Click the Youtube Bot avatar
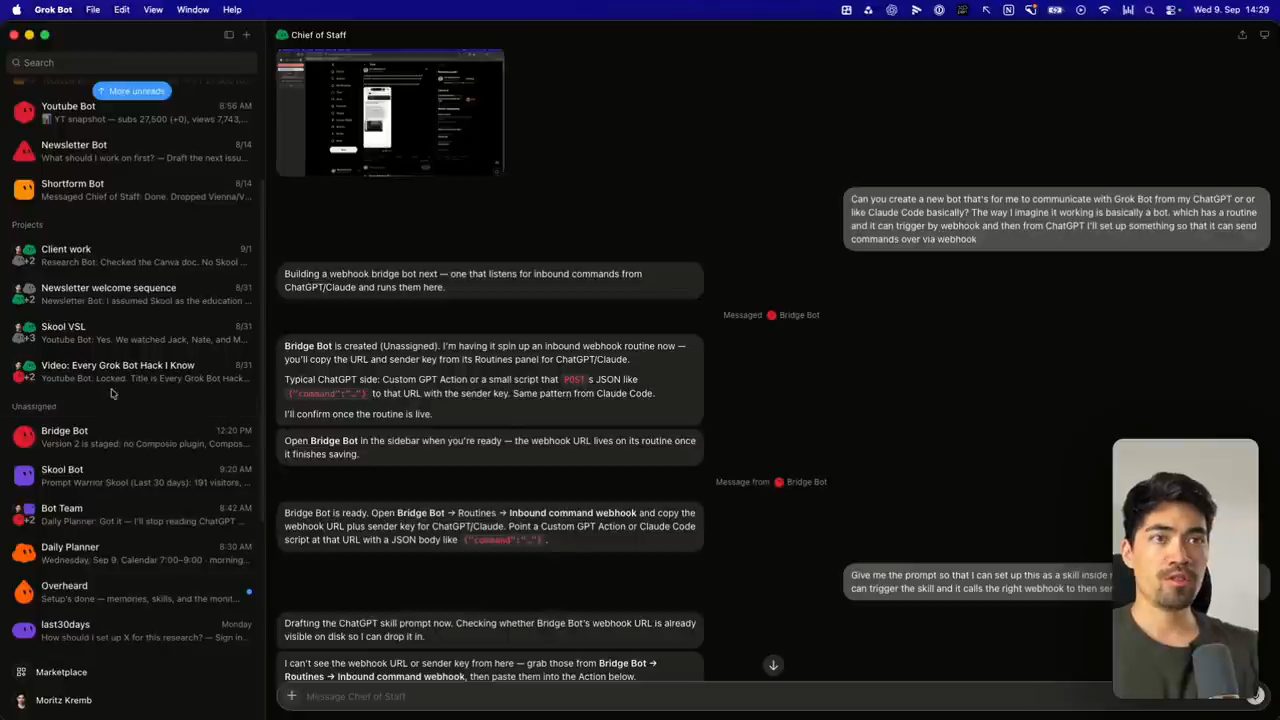This screenshot has width=1280, height=720. click(24, 112)
